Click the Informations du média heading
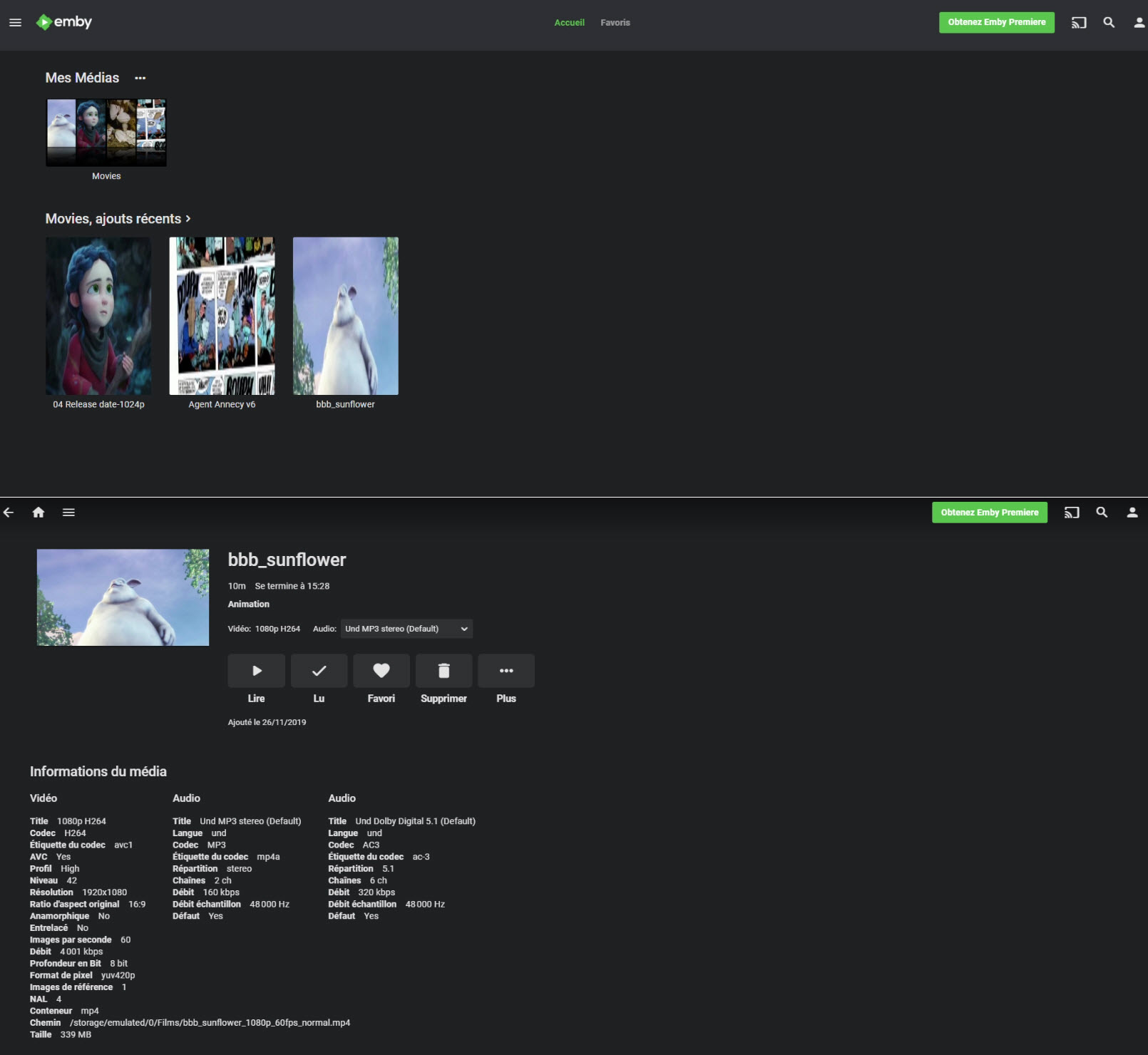The image size is (1148, 1055). coord(98,771)
